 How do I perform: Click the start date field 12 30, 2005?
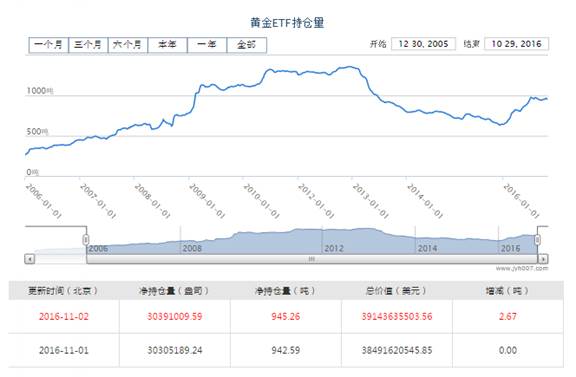(x=423, y=44)
